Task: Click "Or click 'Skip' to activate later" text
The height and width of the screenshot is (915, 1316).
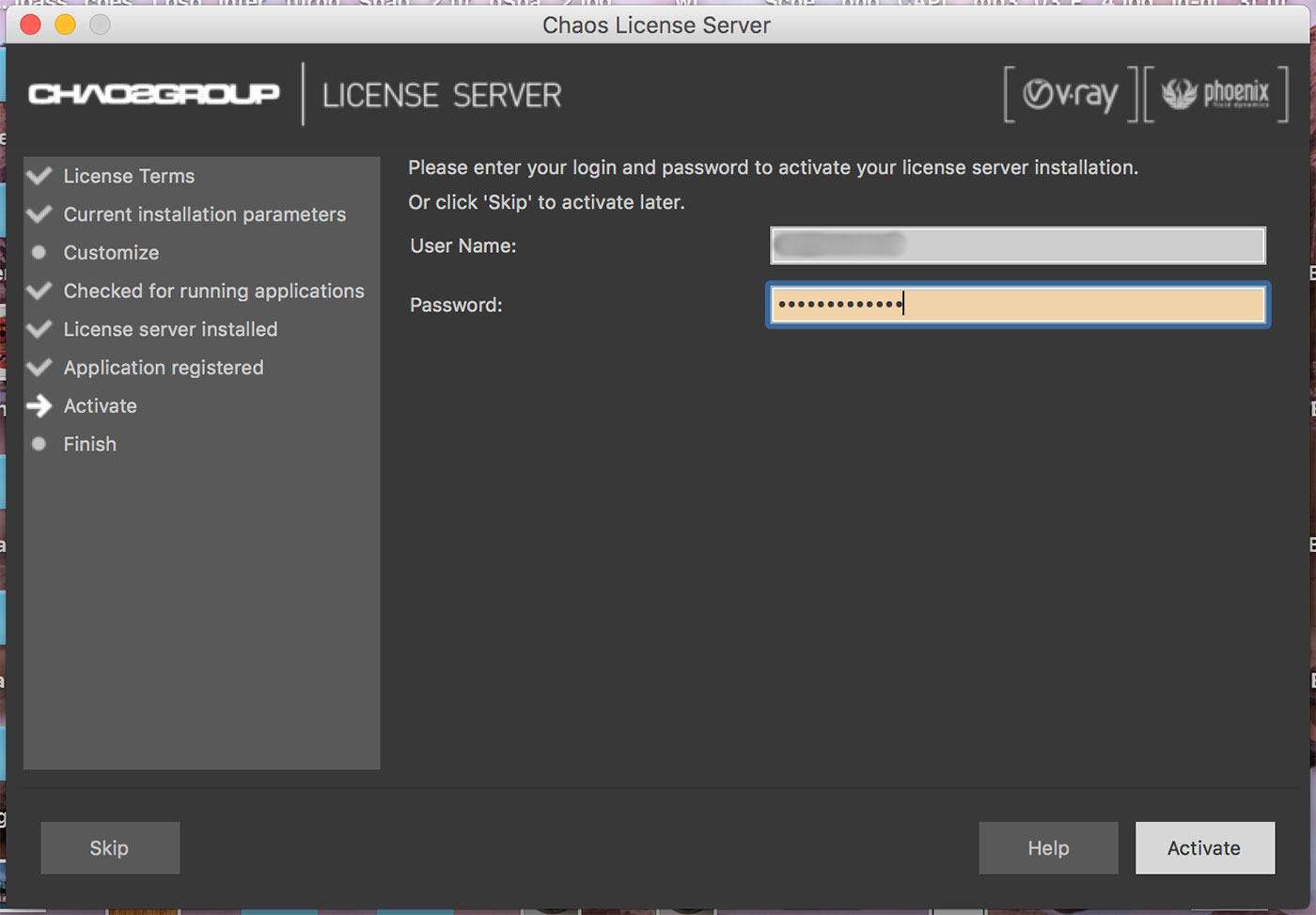Action: [x=546, y=202]
